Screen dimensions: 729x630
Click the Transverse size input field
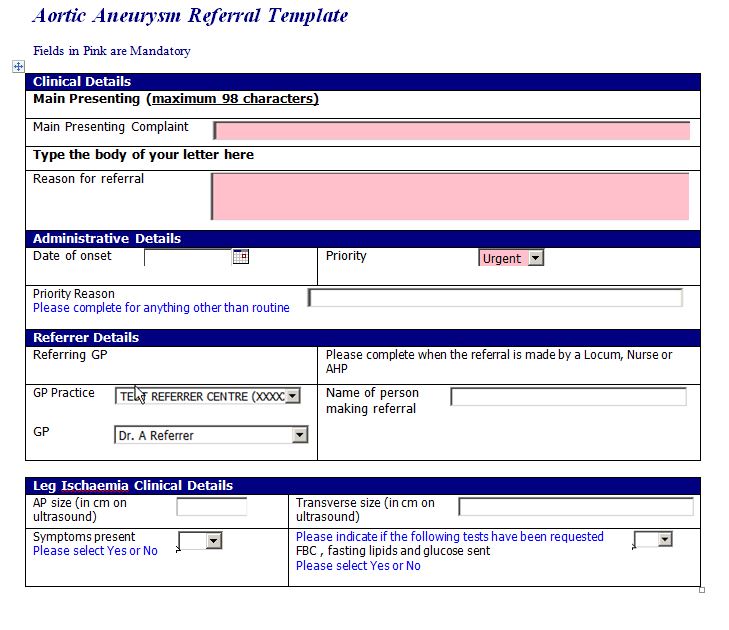(576, 506)
